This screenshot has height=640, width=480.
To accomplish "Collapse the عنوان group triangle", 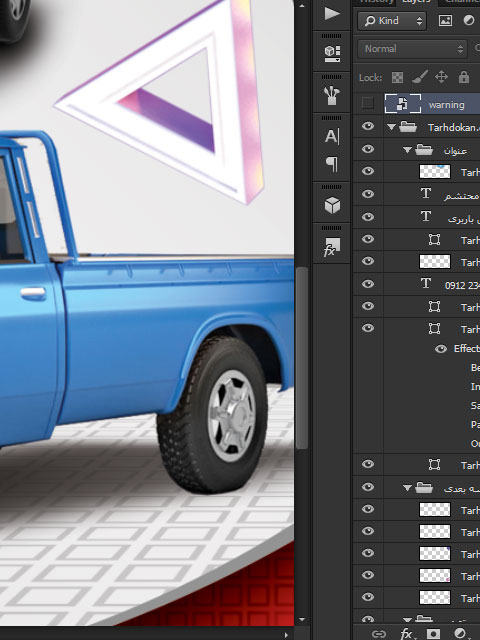I will [x=407, y=150].
